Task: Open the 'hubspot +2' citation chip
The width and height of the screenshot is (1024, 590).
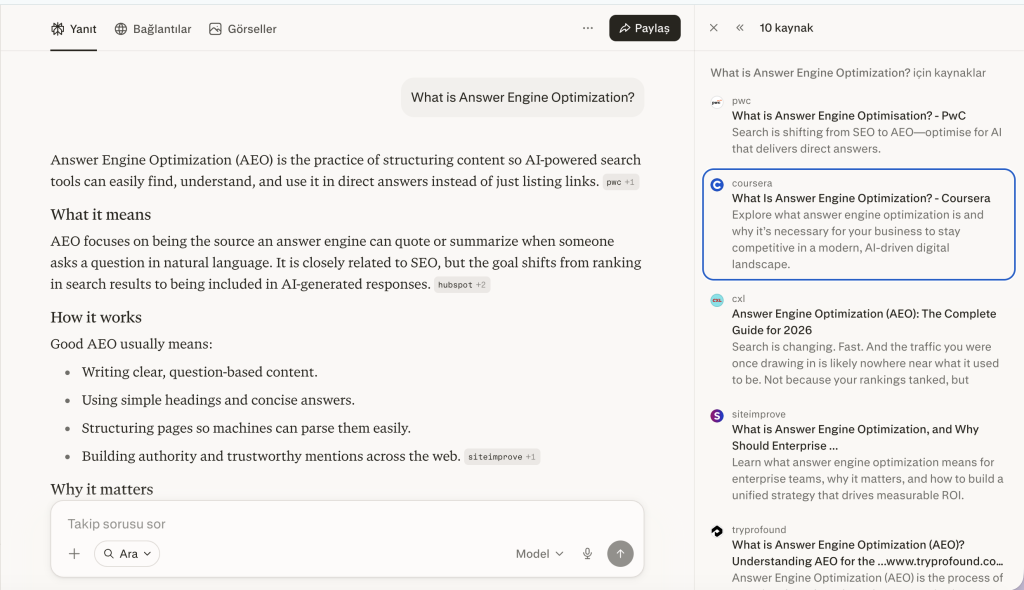Action: 462,285
